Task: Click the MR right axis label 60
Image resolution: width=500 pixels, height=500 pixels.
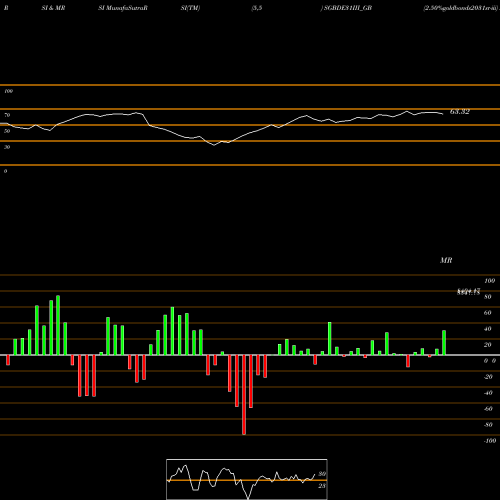Action: (488, 313)
